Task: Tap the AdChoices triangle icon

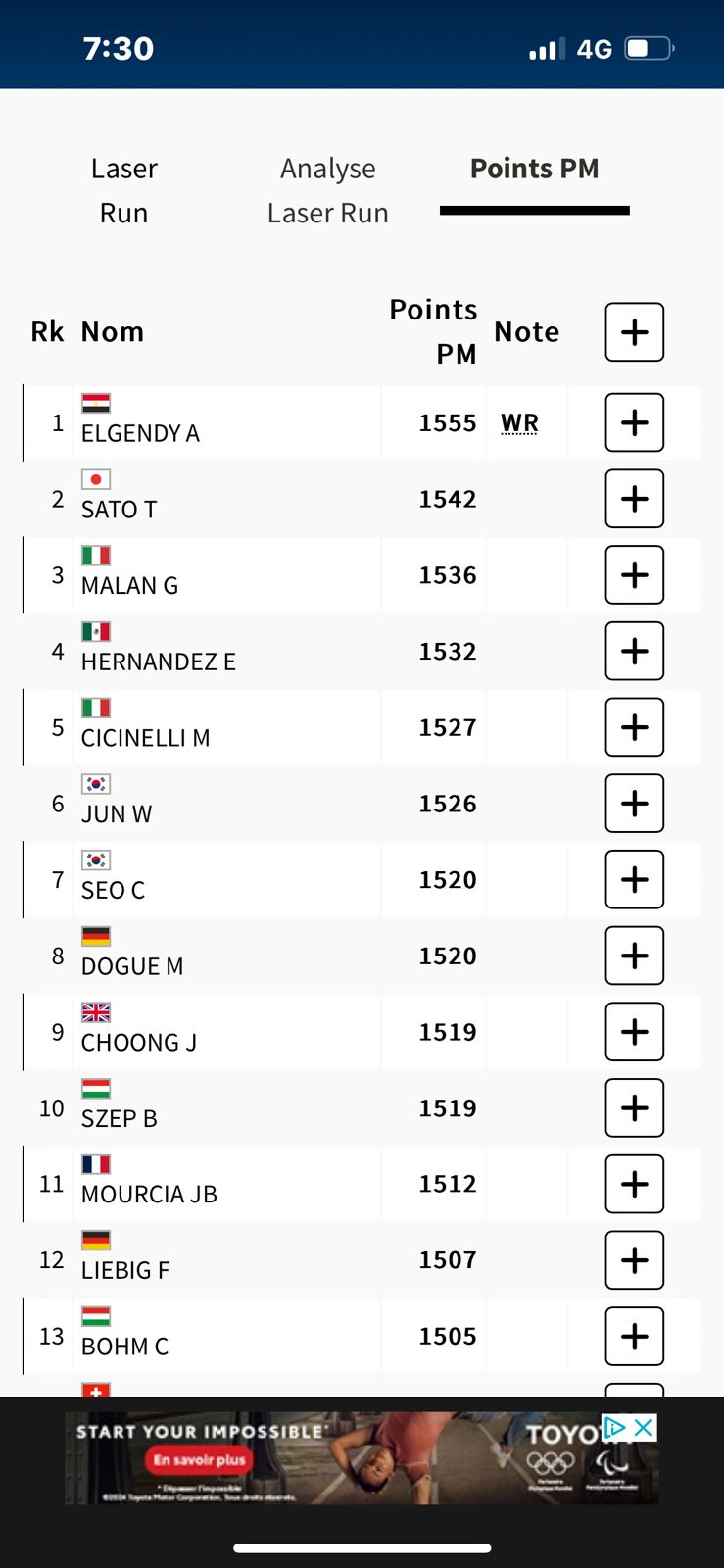Action: 615,1428
